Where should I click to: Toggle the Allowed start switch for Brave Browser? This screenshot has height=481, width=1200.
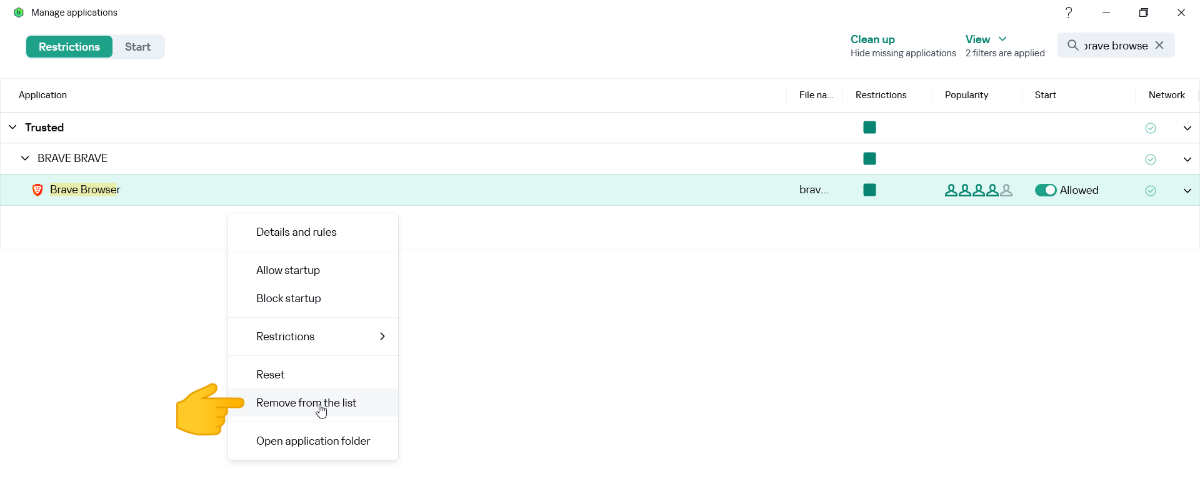point(1046,190)
